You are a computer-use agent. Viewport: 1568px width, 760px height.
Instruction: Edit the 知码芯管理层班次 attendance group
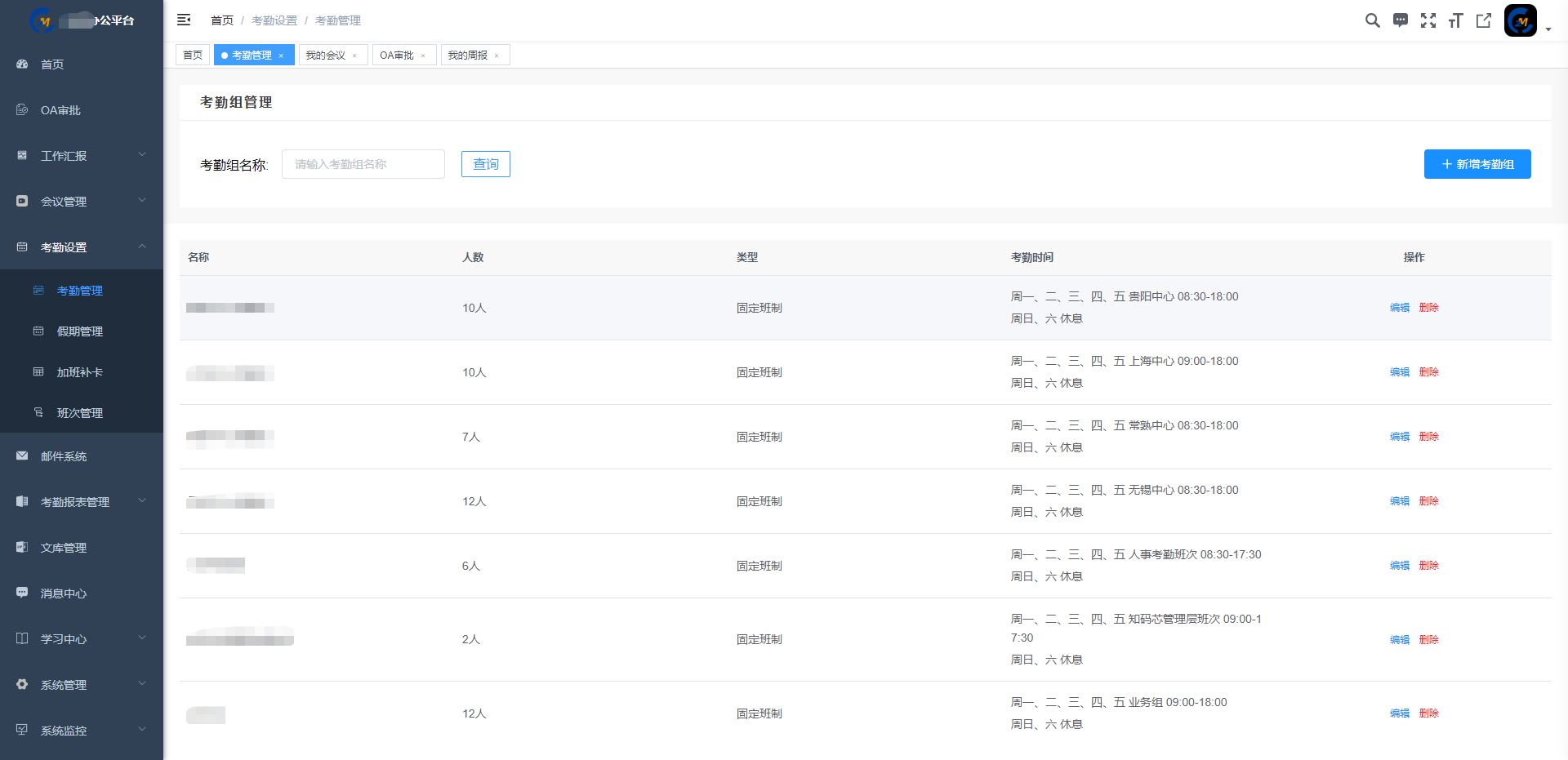click(1400, 640)
